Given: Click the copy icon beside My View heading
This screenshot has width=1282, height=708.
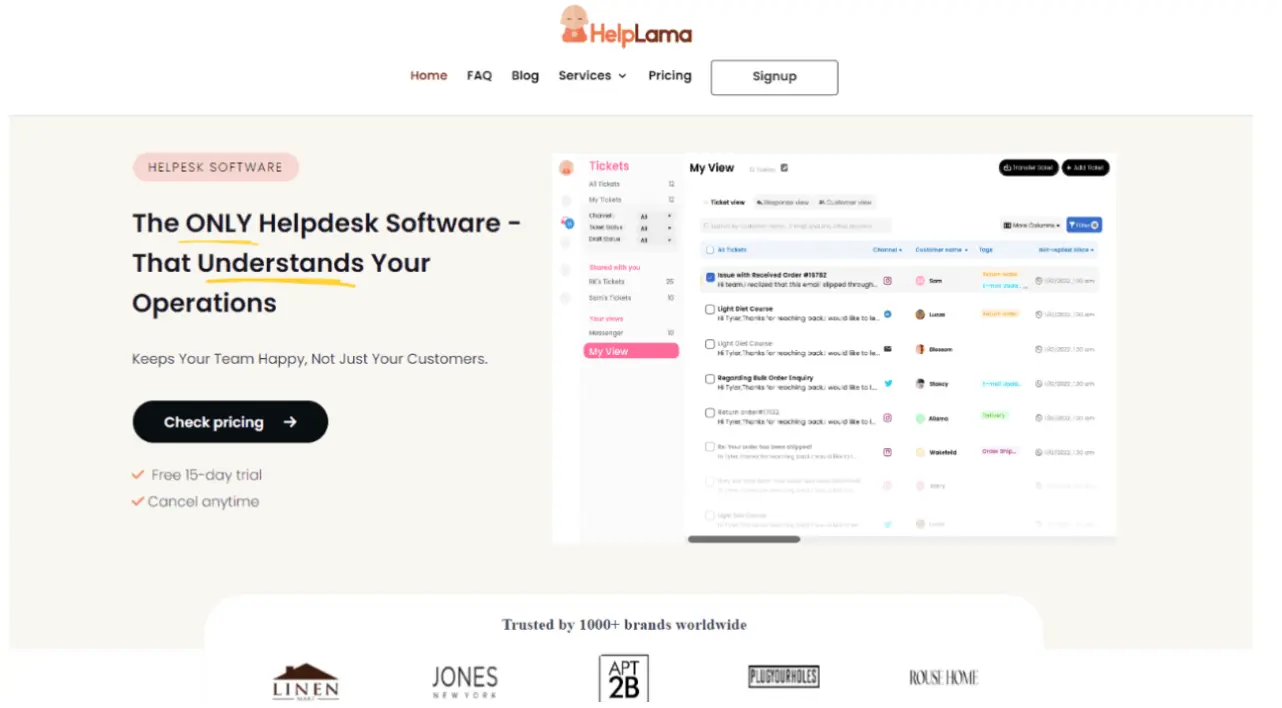Looking at the screenshot, I should point(784,168).
